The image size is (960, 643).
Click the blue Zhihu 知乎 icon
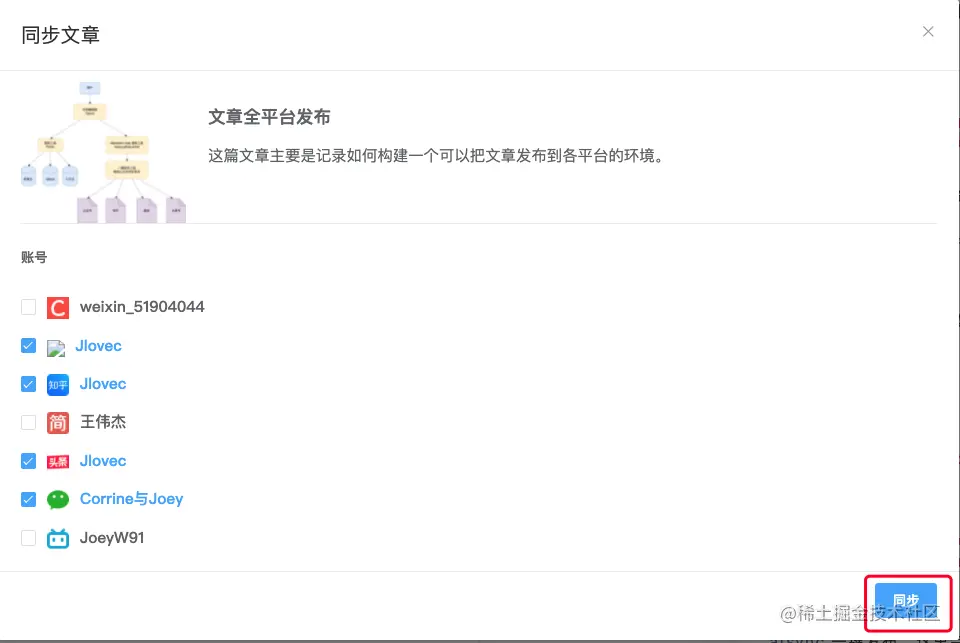[58, 385]
